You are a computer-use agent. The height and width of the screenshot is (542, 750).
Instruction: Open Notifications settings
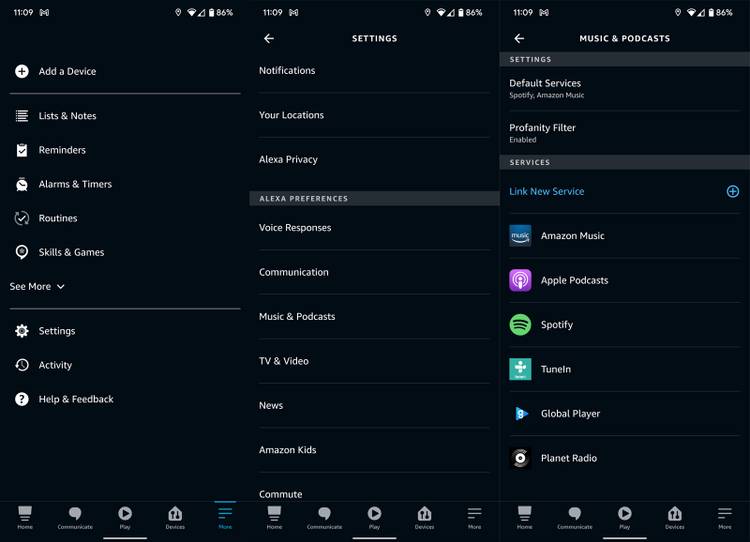tap(375, 71)
